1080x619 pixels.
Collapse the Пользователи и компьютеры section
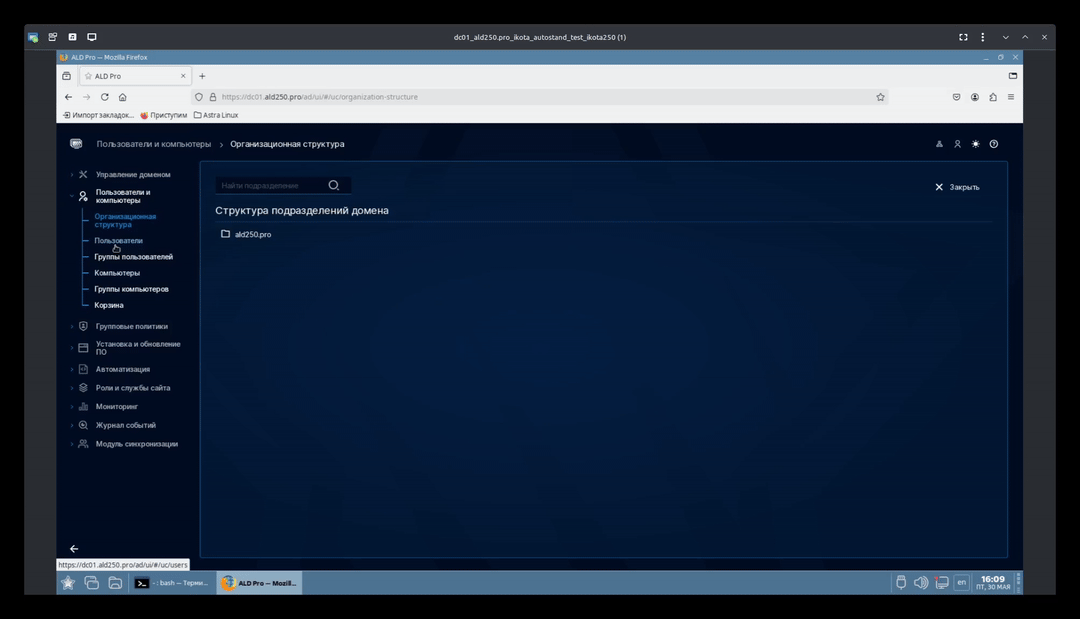(122, 196)
